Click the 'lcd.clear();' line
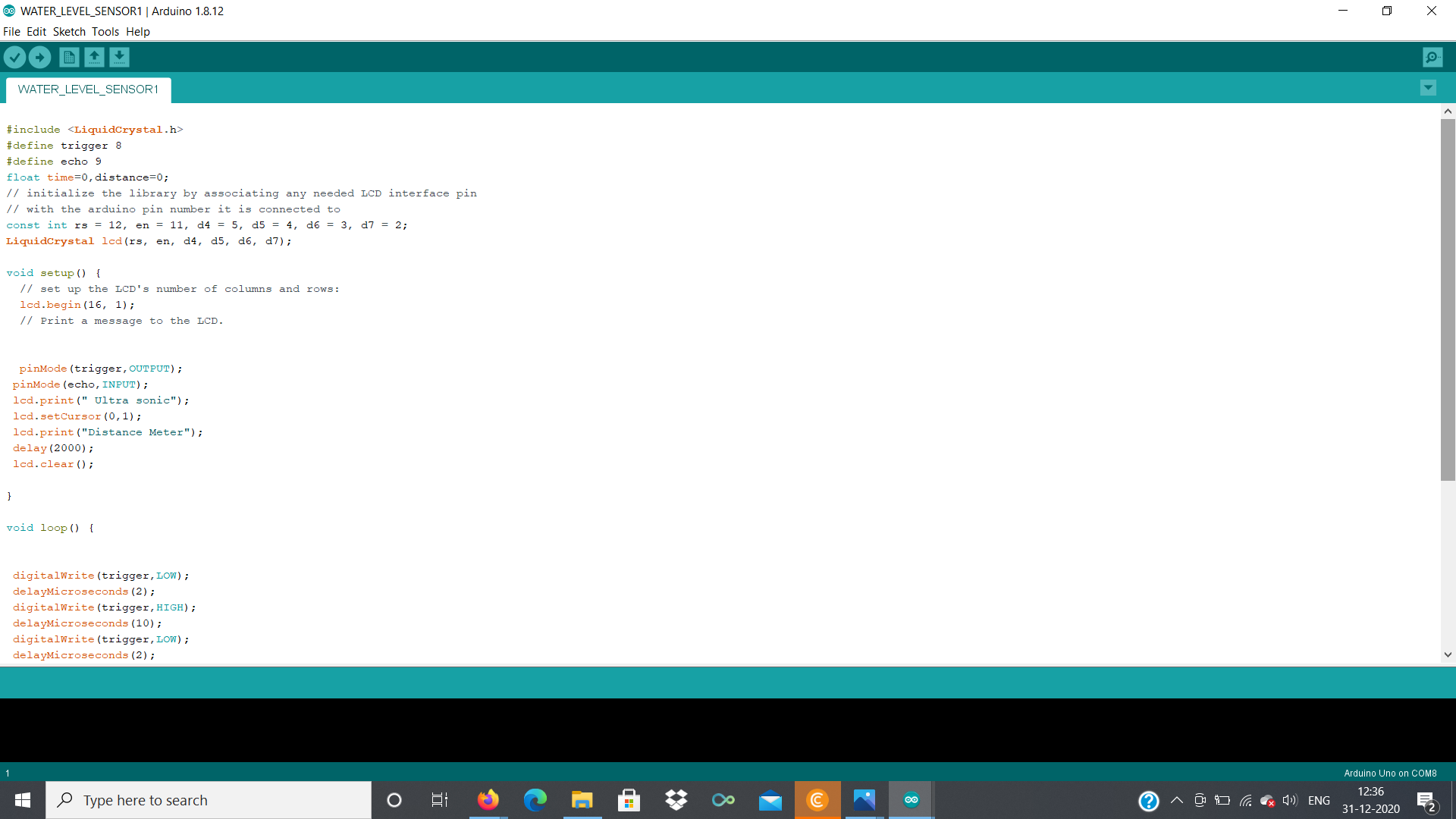Image resolution: width=1456 pixels, height=819 pixels. pyautogui.click(x=53, y=464)
